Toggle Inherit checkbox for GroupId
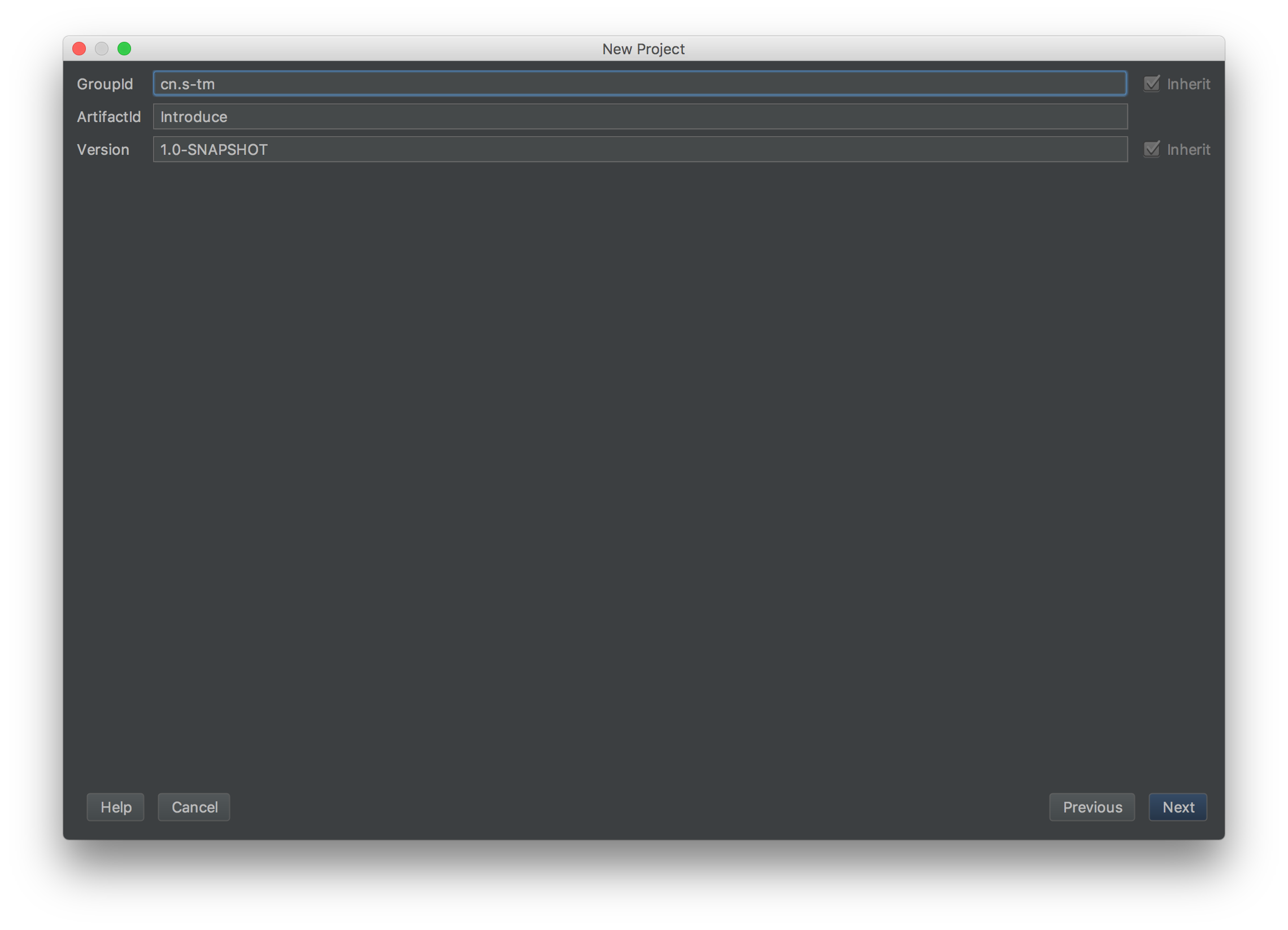Viewport: 1288px width, 930px height. (1152, 83)
